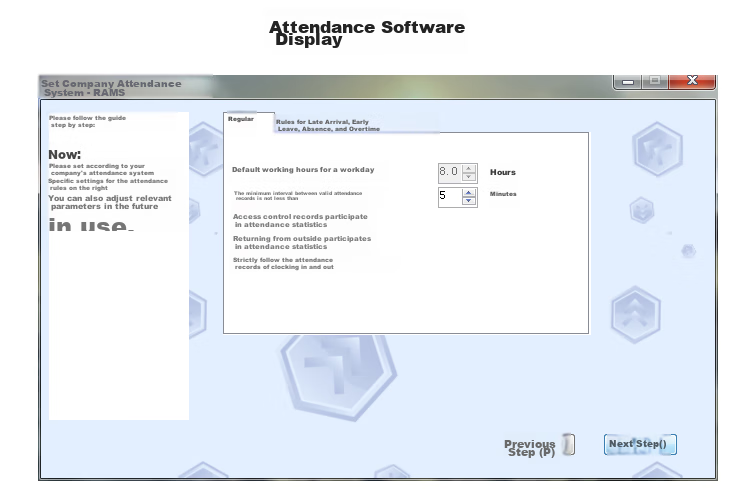Click the hexagon arrow icon at upper right

[x=658, y=149]
